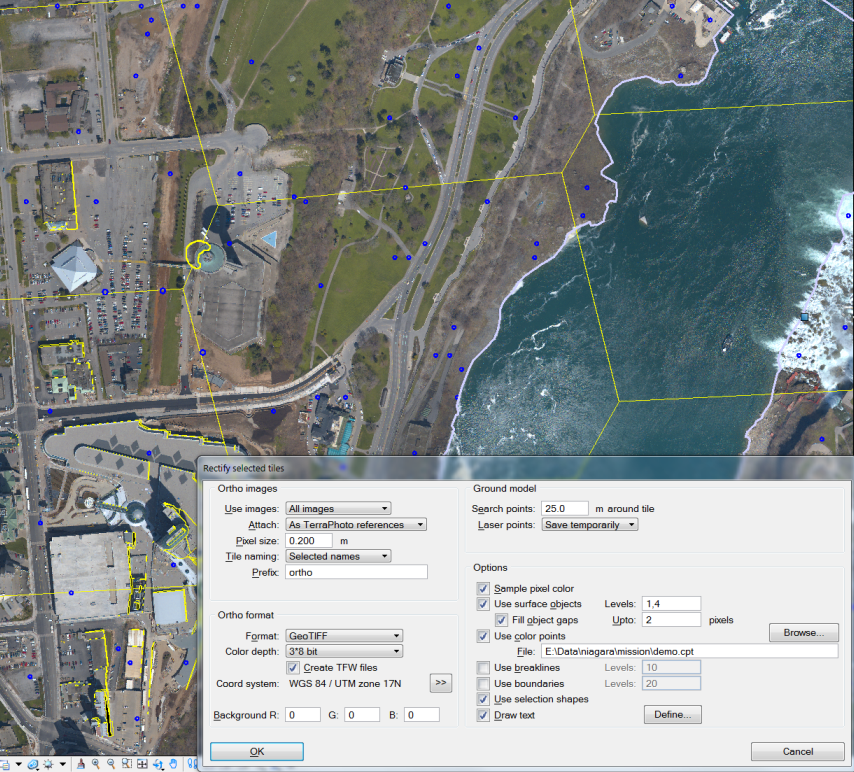Viewport: 854px width, 772px height.
Task: Click the Background R value field
Action: tap(303, 715)
